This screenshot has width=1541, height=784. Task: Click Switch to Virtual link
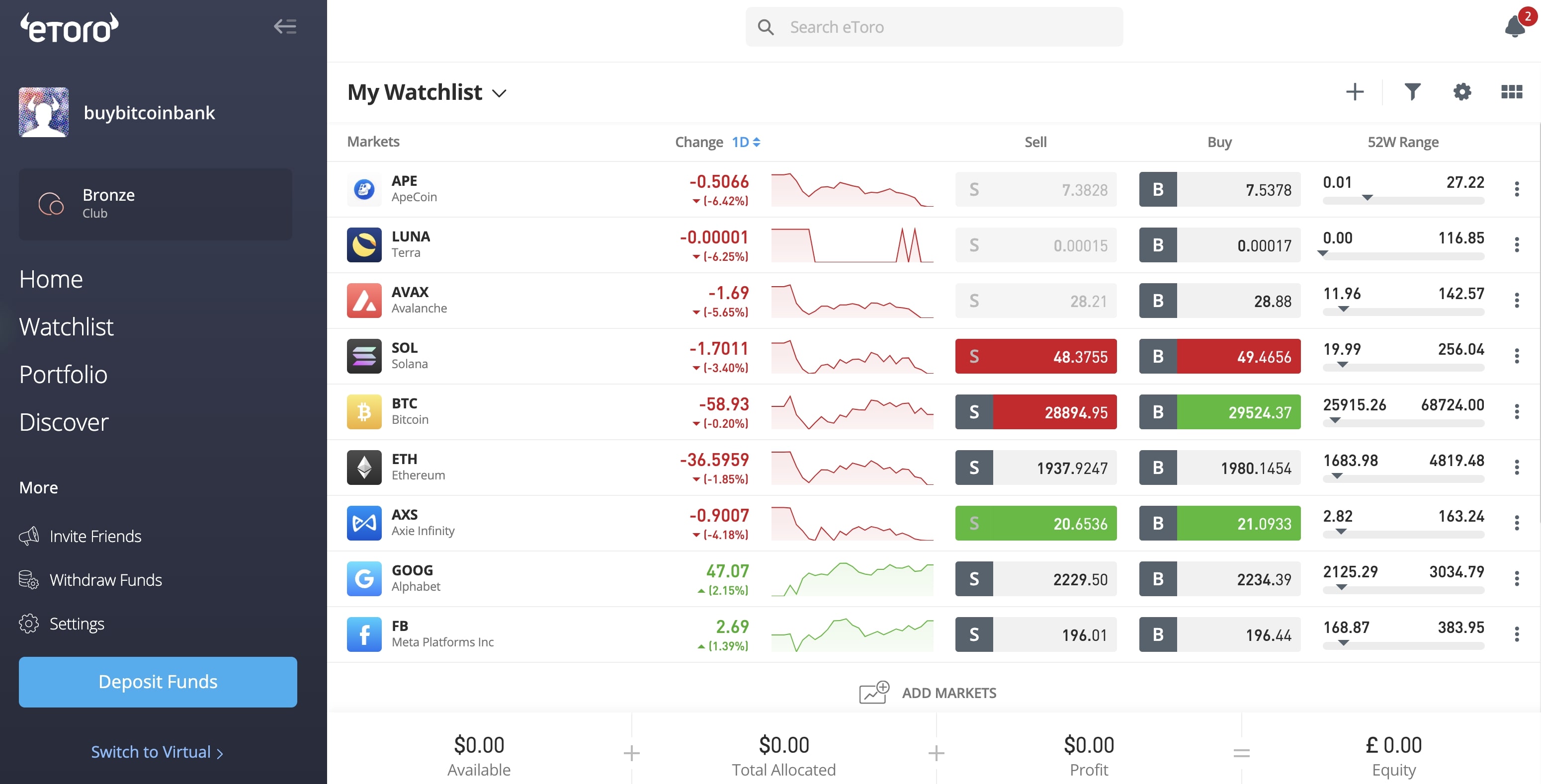(157, 752)
